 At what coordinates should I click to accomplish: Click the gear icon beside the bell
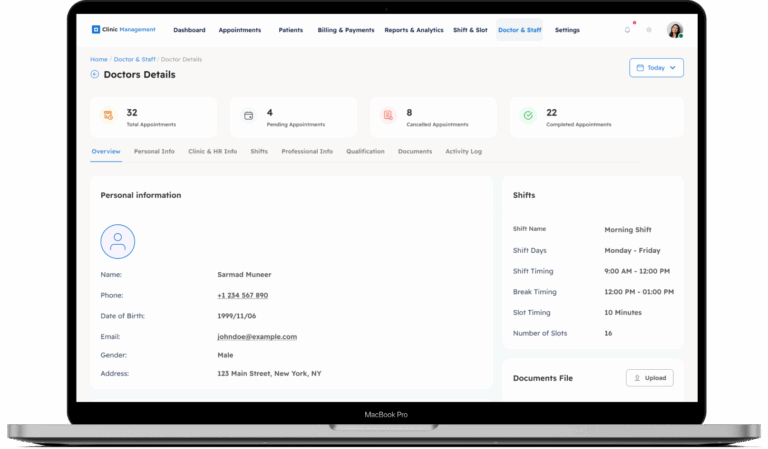click(x=649, y=30)
